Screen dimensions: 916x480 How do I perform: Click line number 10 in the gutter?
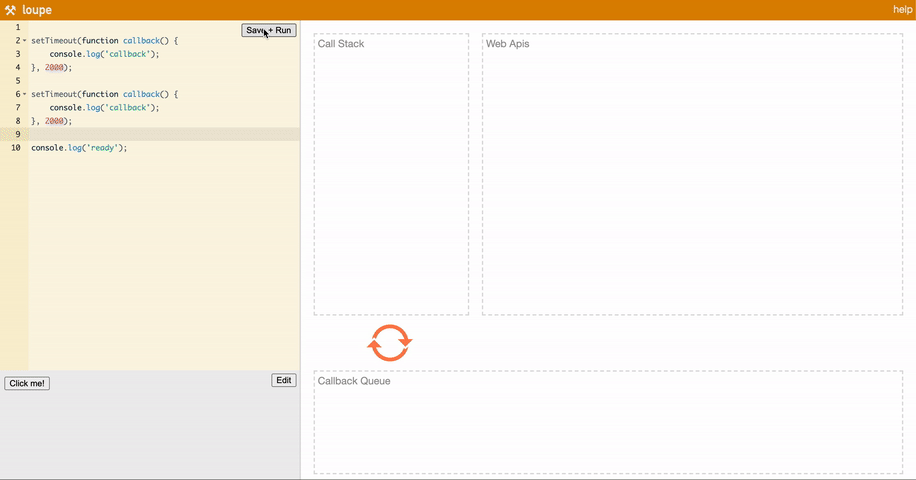[16, 148]
